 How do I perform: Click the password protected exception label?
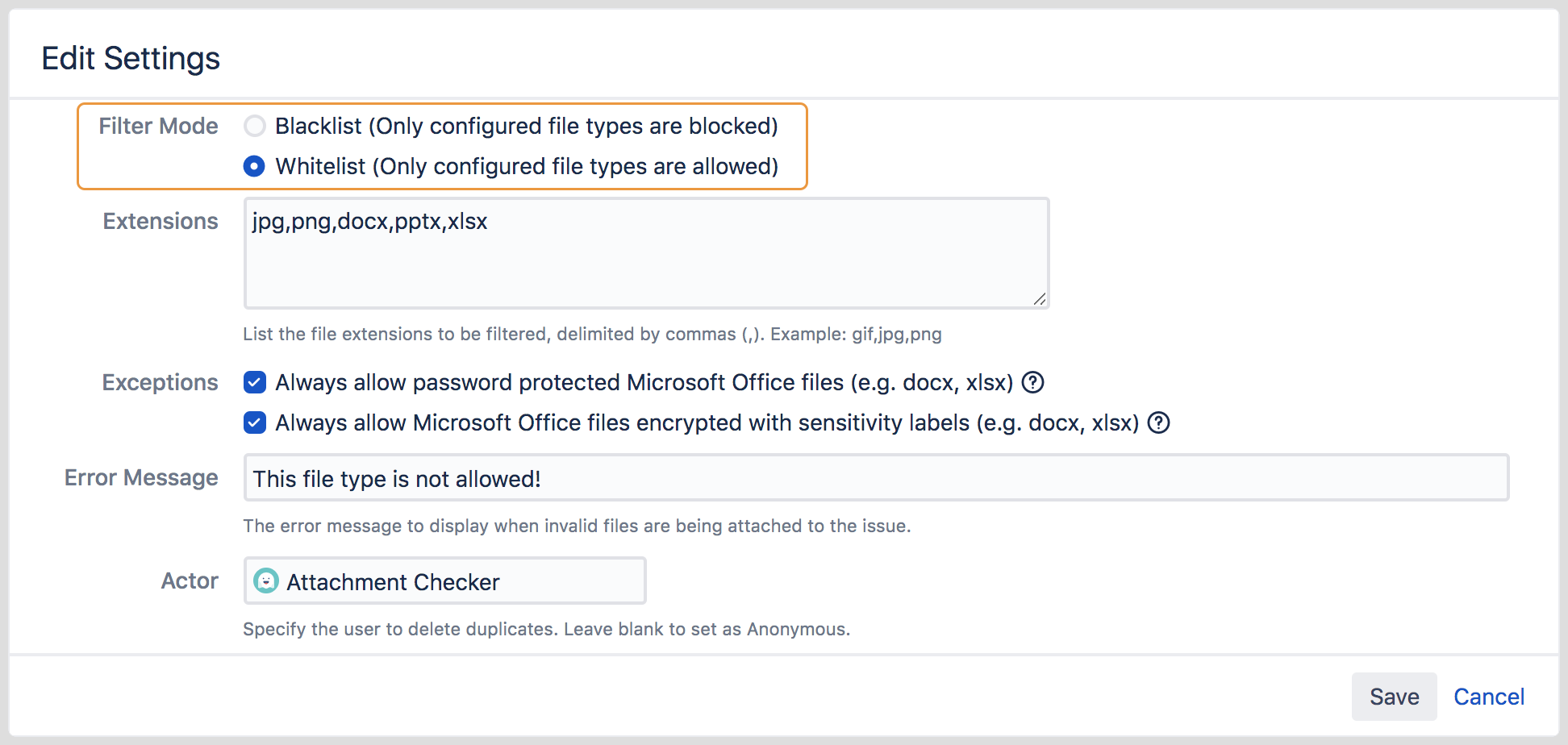click(644, 382)
